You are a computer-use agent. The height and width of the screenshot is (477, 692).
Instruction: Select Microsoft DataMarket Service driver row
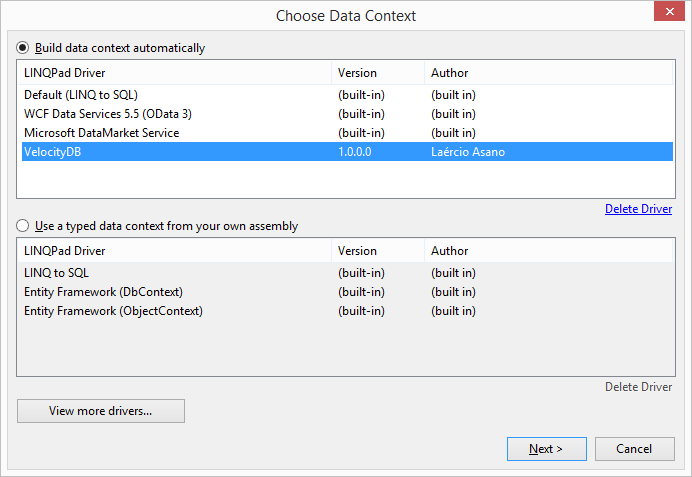[347, 133]
